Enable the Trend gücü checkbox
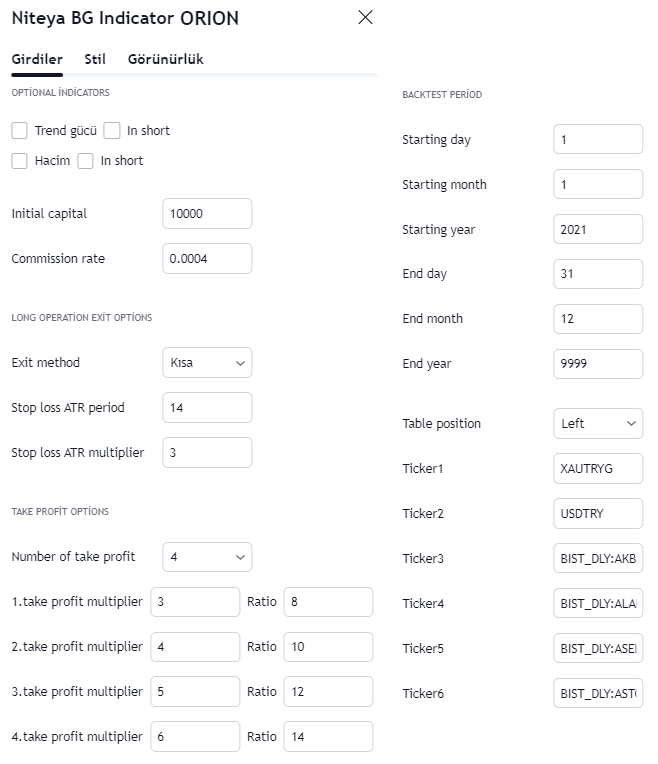The image size is (658, 764). pyautogui.click(x=19, y=131)
